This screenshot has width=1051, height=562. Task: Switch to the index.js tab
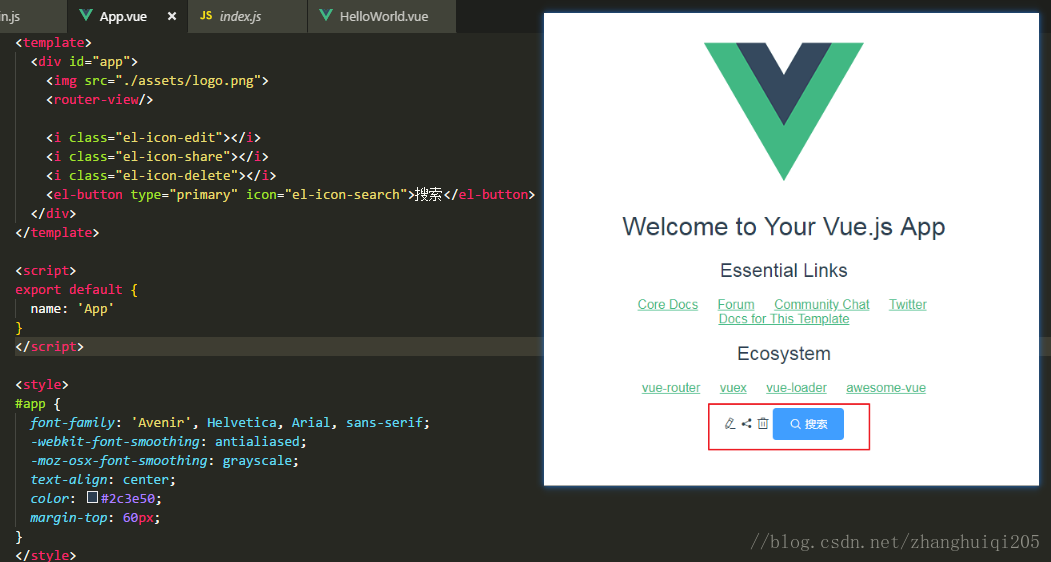[x=247, y=16]
